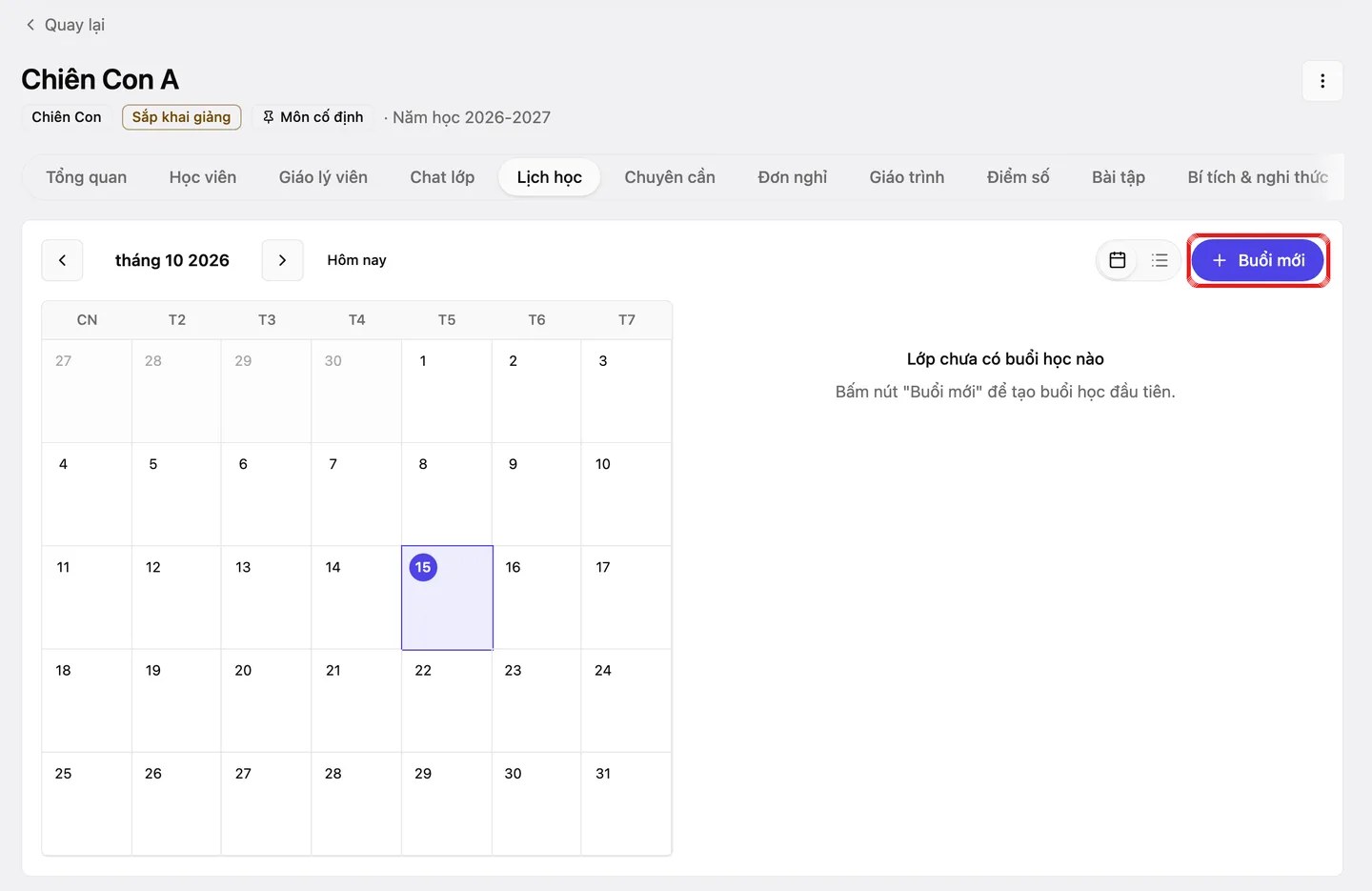This screenshot has height=891, width=1372.
Task: Select day 10 in the calendar
Action: click(627, 495)
